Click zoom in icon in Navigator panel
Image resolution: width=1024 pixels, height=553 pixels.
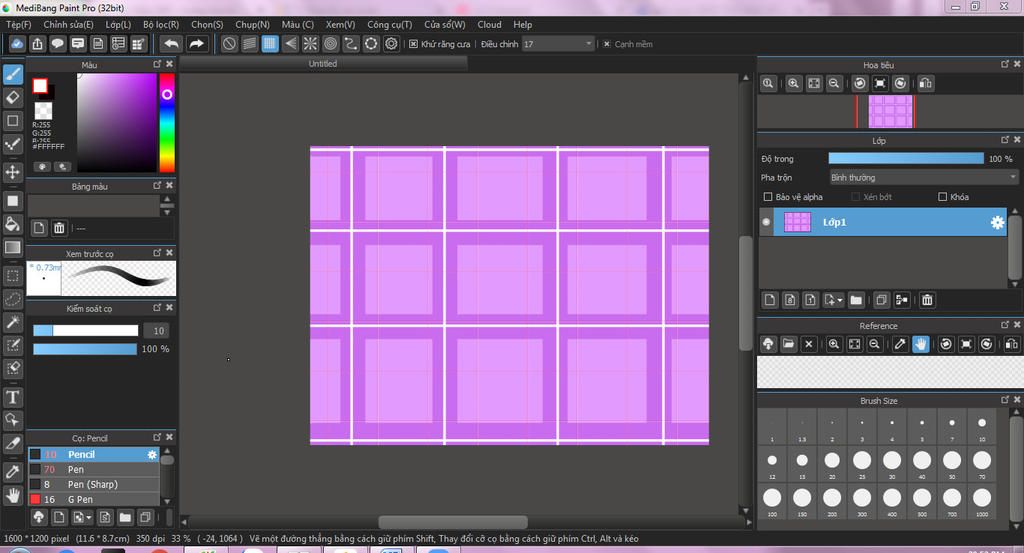click(793, 83)
